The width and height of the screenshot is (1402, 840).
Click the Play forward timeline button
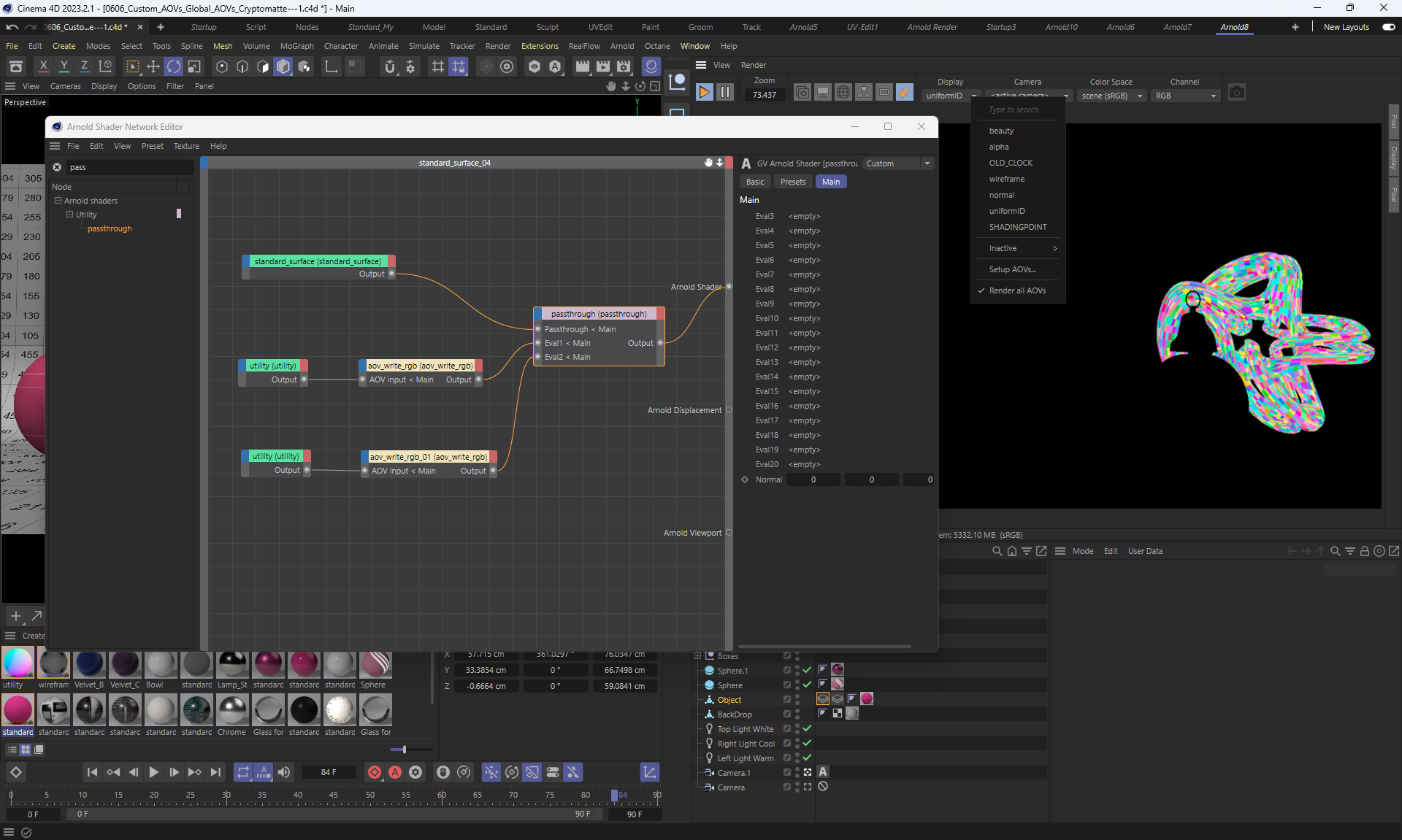153,772
